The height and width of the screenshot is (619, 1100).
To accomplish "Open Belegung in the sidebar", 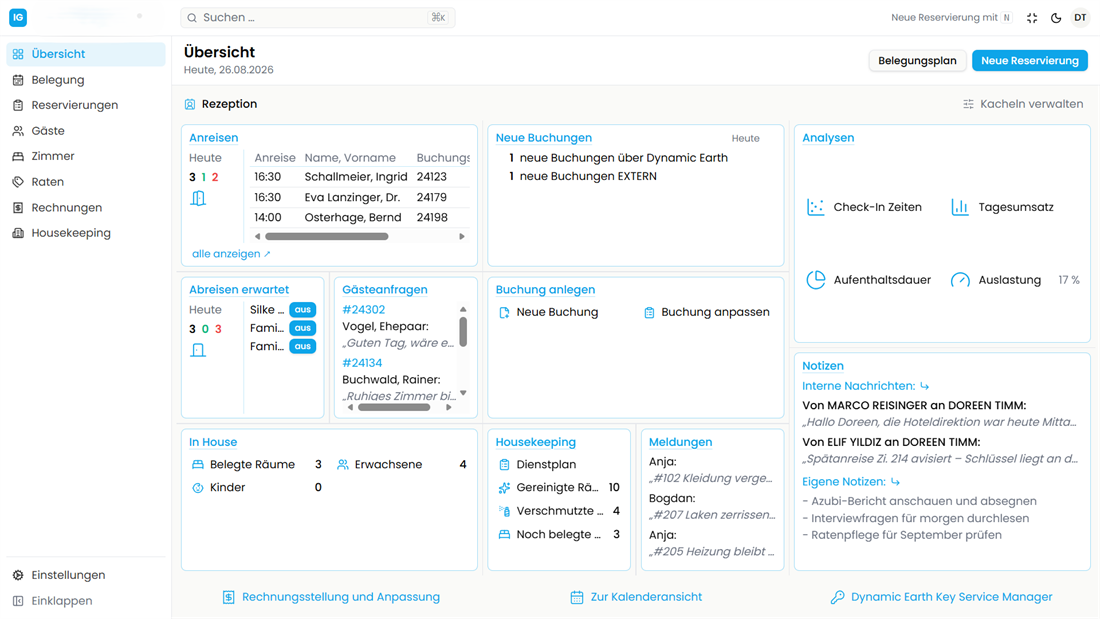I will [x=86, y=80].
